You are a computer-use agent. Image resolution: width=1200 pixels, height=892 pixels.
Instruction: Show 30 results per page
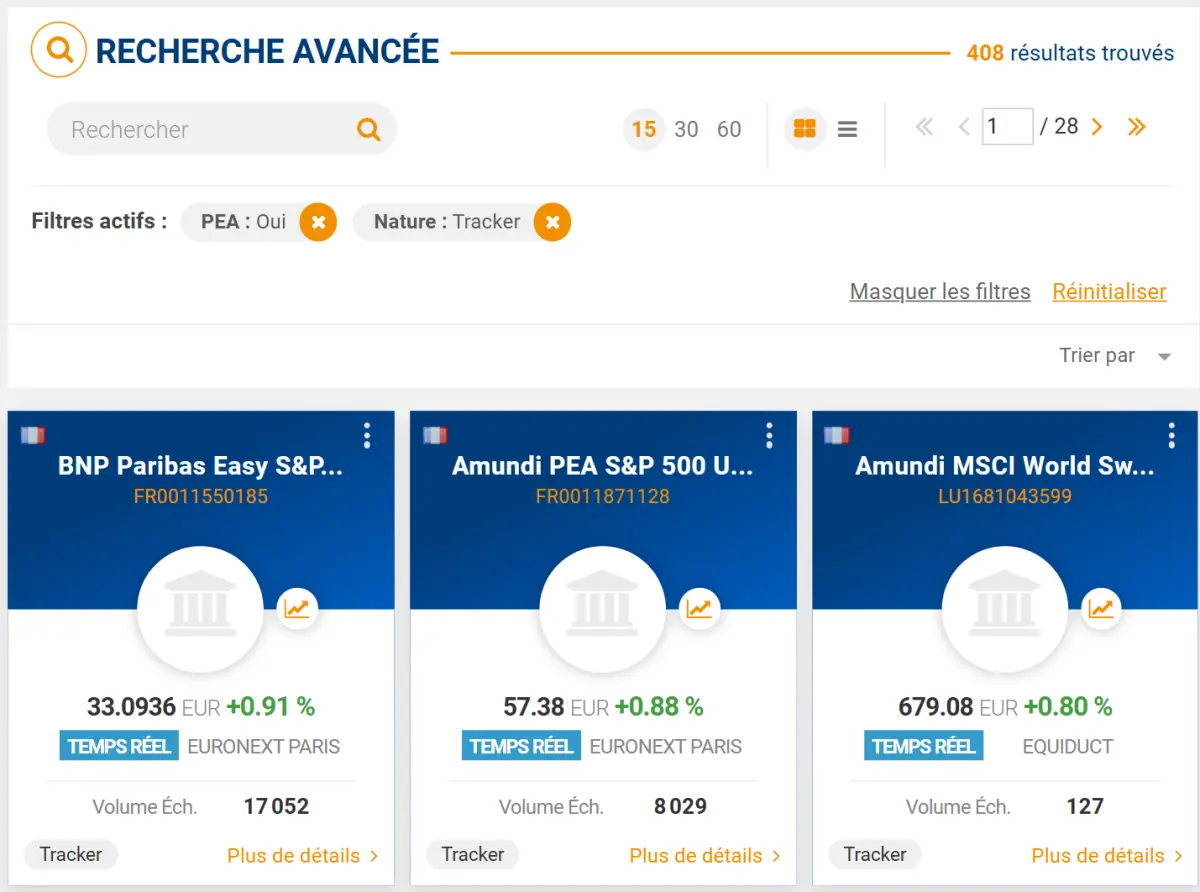pos(686,130)
